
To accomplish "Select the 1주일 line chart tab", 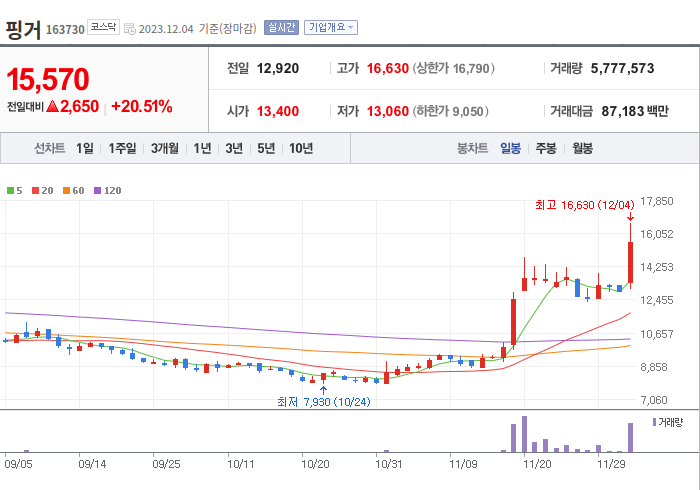I will pos(122,148).
